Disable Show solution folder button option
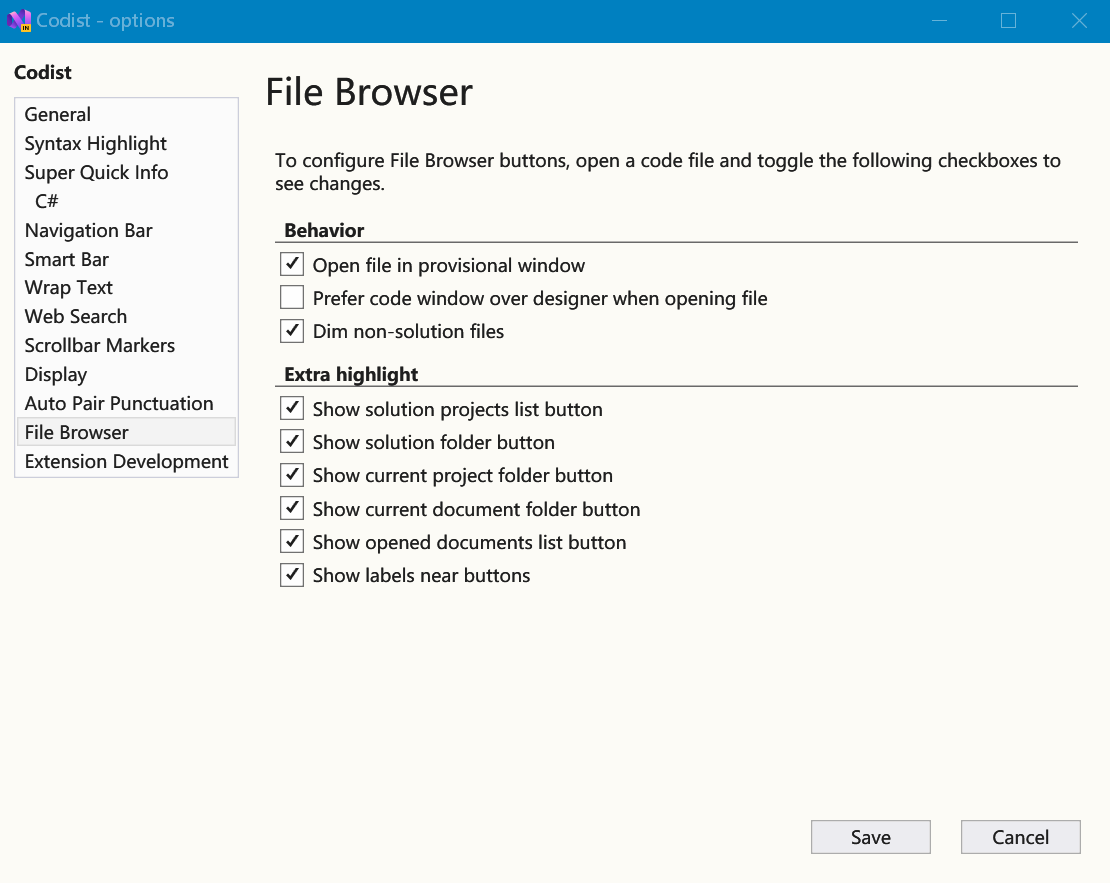Image resolution: width=1110 pixels, height=883 pixels. 292,441
